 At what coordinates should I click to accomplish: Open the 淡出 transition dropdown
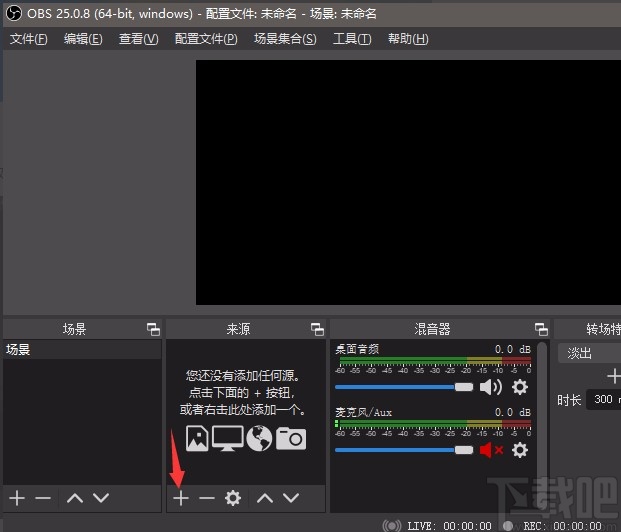click(589, 353)
